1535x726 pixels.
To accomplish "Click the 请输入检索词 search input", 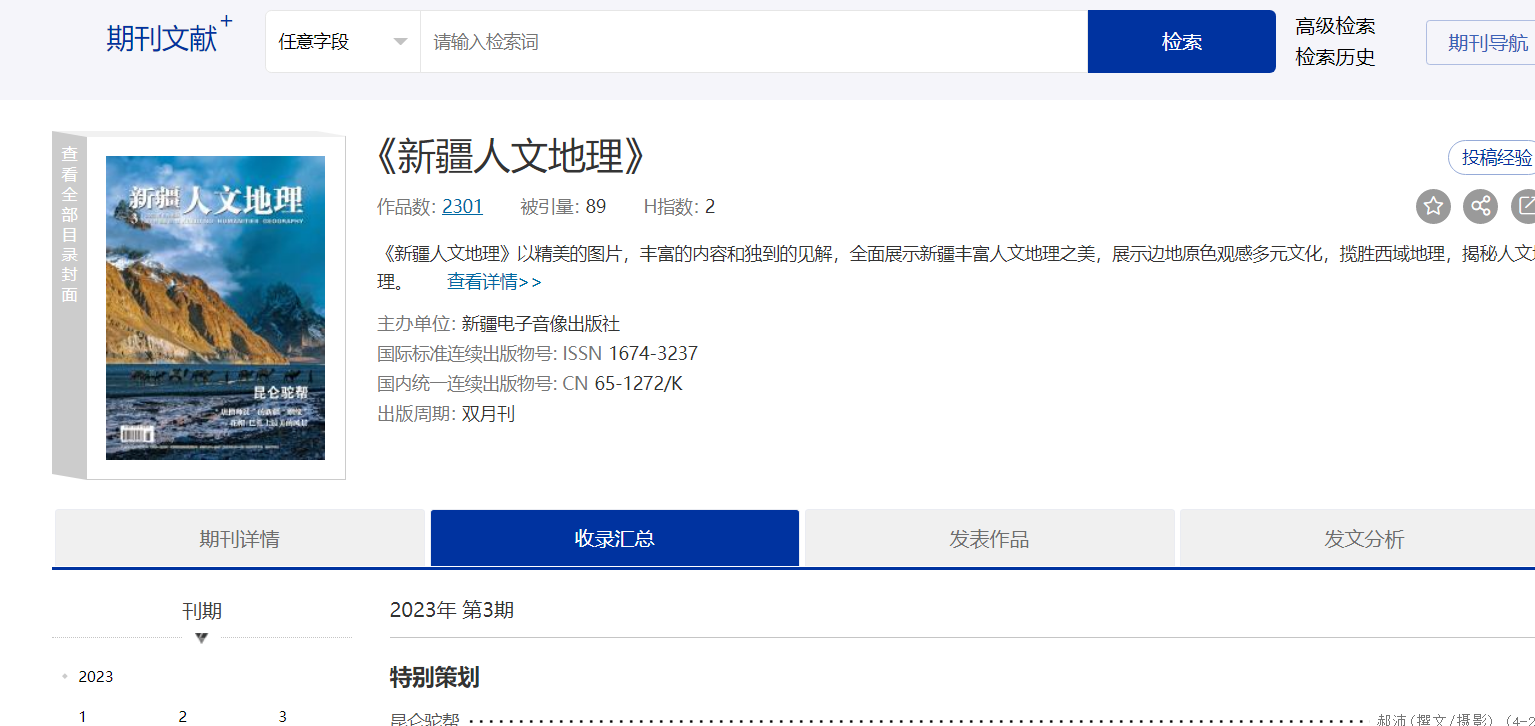I will (x=754, y=42).
